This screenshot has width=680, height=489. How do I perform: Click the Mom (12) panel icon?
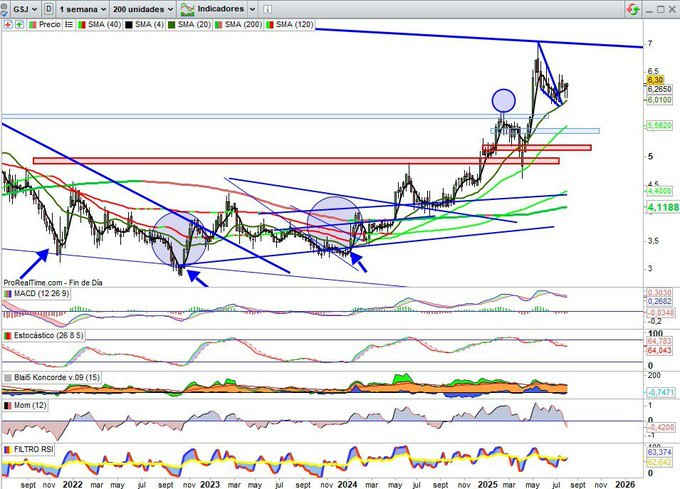(x=8, y=405)
